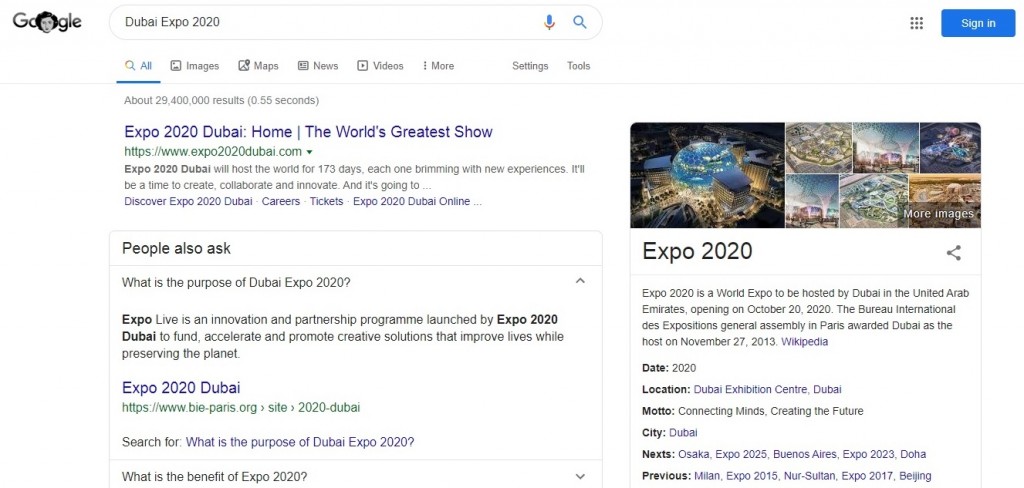This screenshot has width=1024, height=488.
Task: Open the large Expo dome image
Action: click(707, 175)
